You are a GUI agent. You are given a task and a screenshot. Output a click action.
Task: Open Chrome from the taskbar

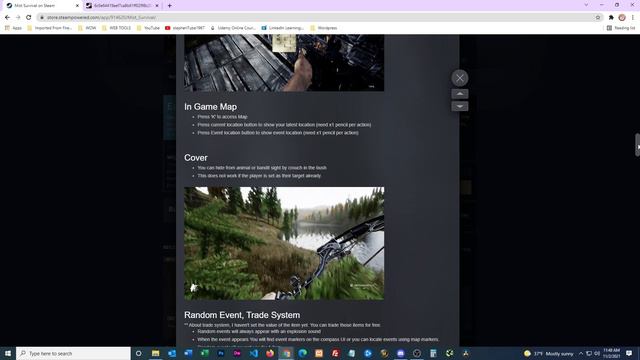(286, 353)
